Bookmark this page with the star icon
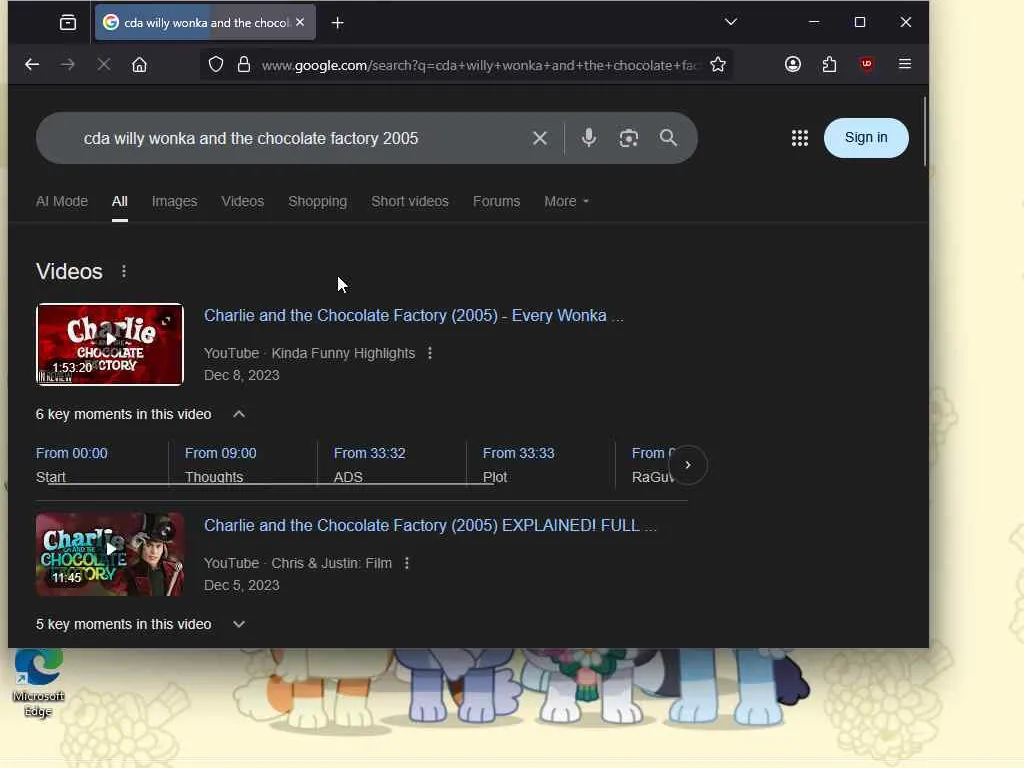The width and height of the screenshot is (1024, 768). pos(718,65)
